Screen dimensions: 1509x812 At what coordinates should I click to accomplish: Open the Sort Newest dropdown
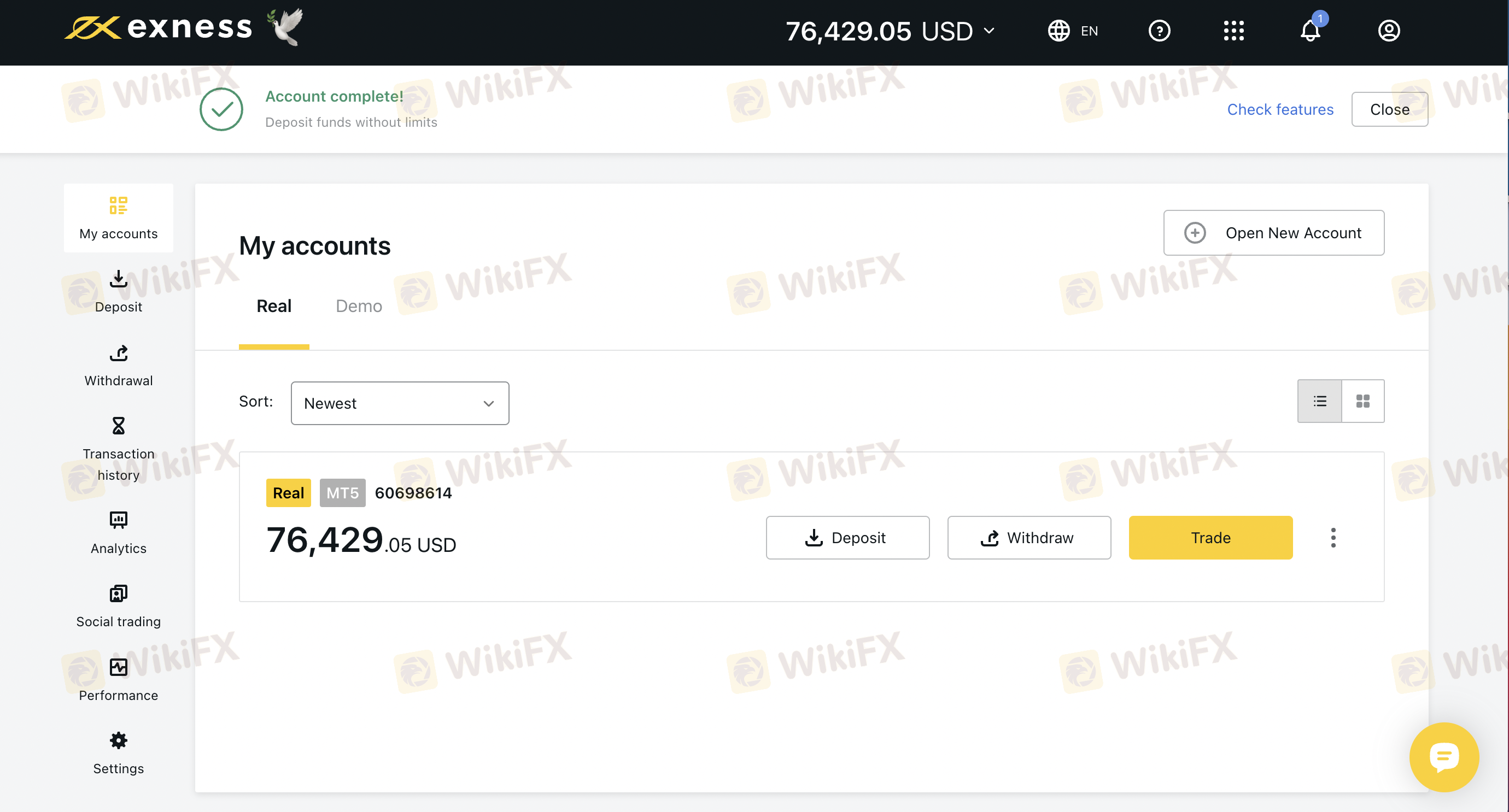pos(400,403)
